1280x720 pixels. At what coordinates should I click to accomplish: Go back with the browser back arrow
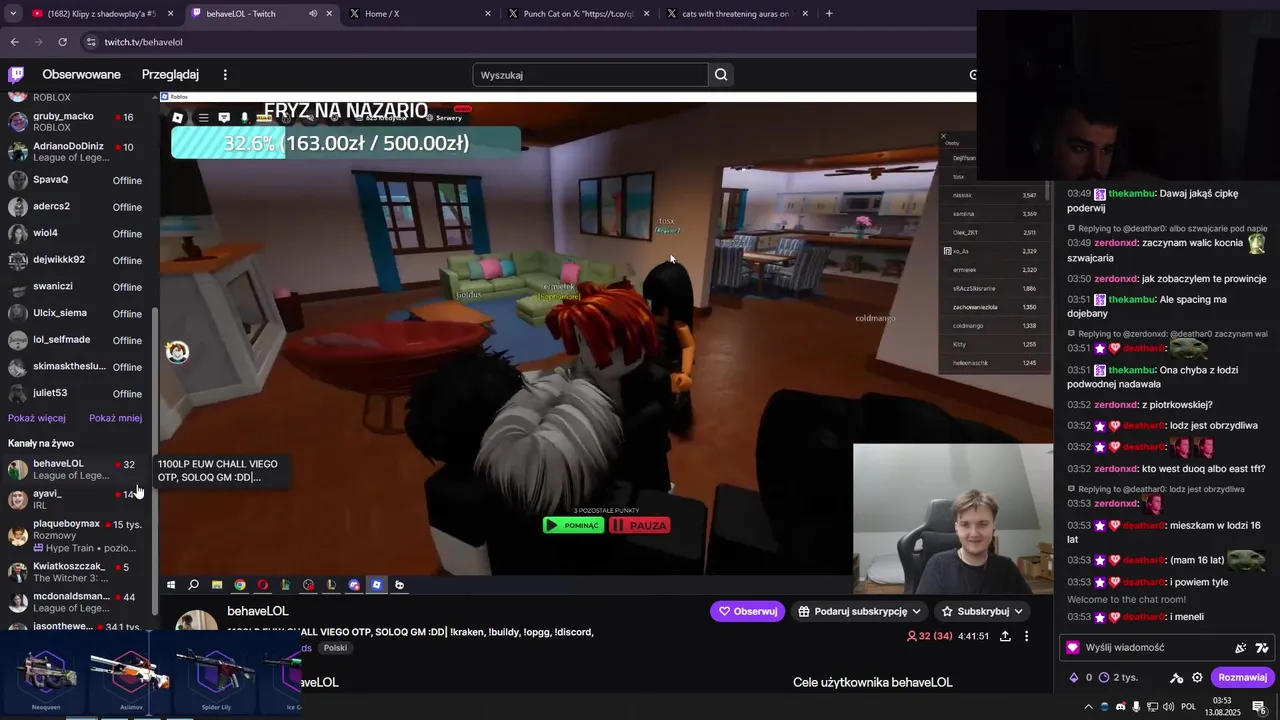tap(14, 42)
